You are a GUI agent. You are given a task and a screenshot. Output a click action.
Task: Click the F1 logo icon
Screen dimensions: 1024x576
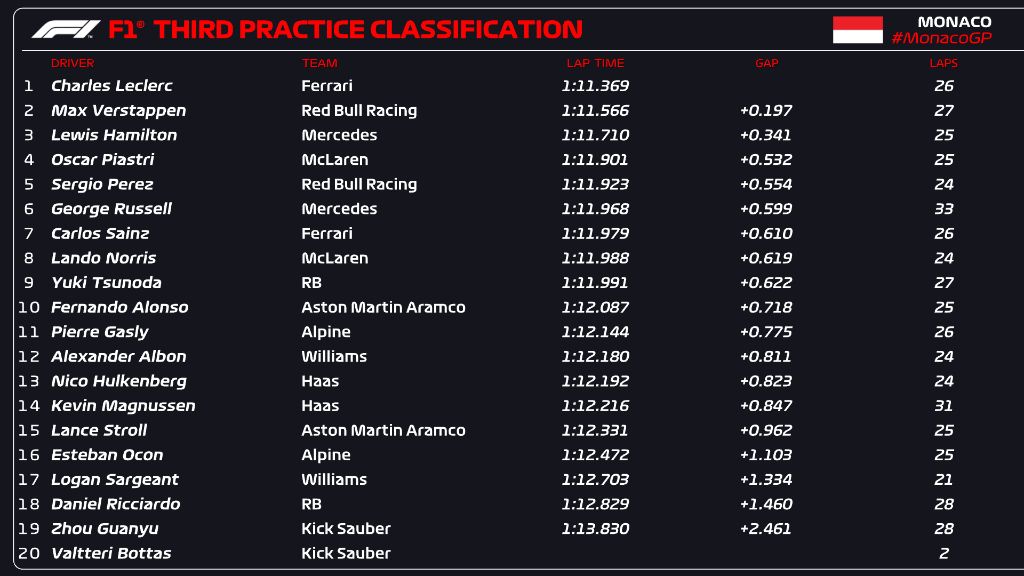[65, 29]
